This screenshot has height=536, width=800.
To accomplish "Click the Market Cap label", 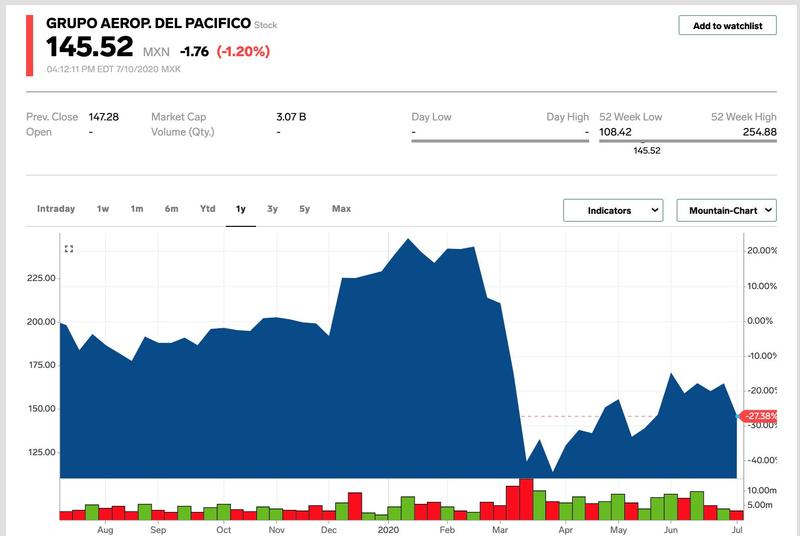I will [179, 117].
